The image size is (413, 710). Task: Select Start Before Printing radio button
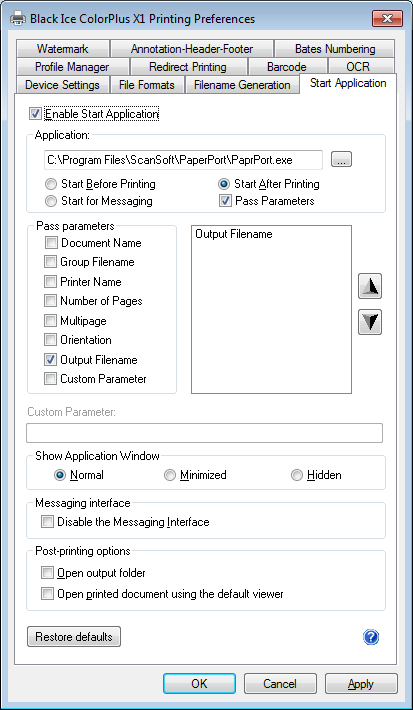click(53, 184)
